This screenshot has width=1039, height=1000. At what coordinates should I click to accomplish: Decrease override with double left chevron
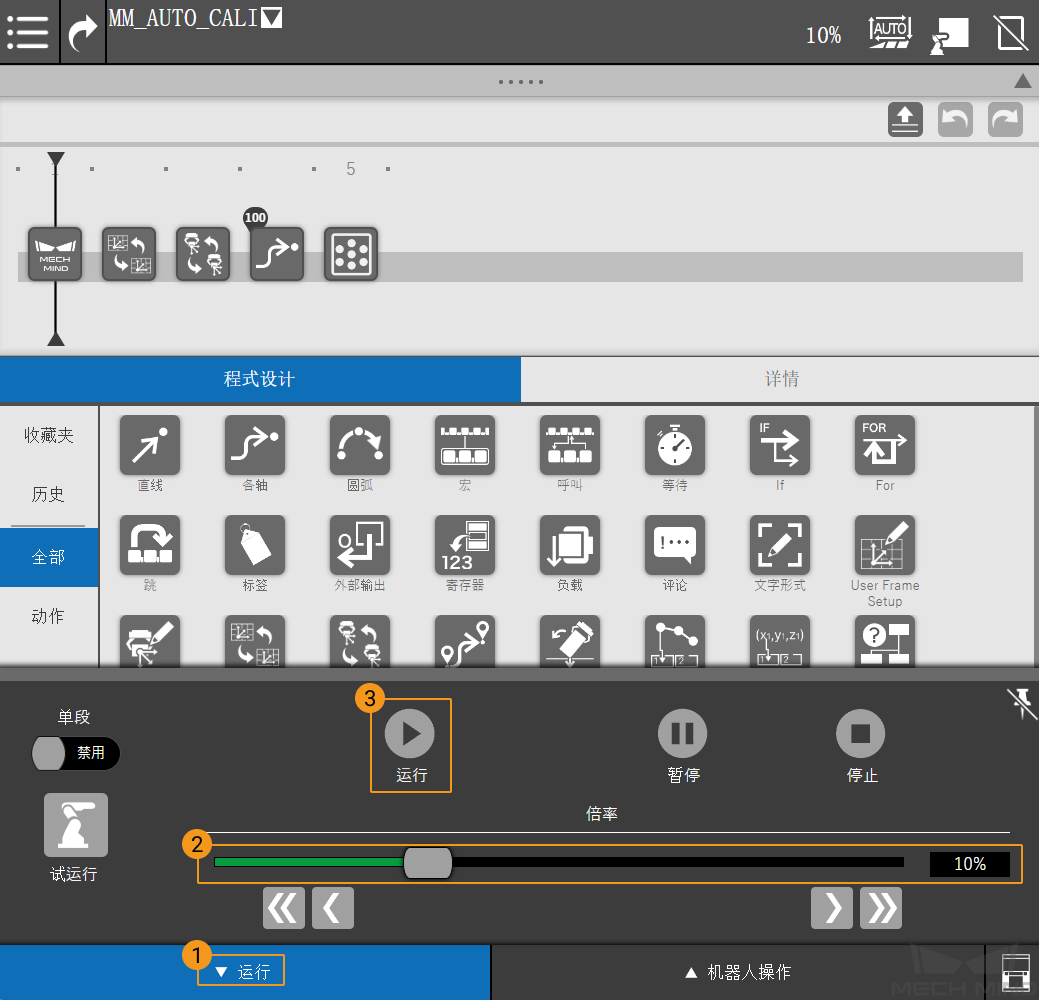point(284,908)
